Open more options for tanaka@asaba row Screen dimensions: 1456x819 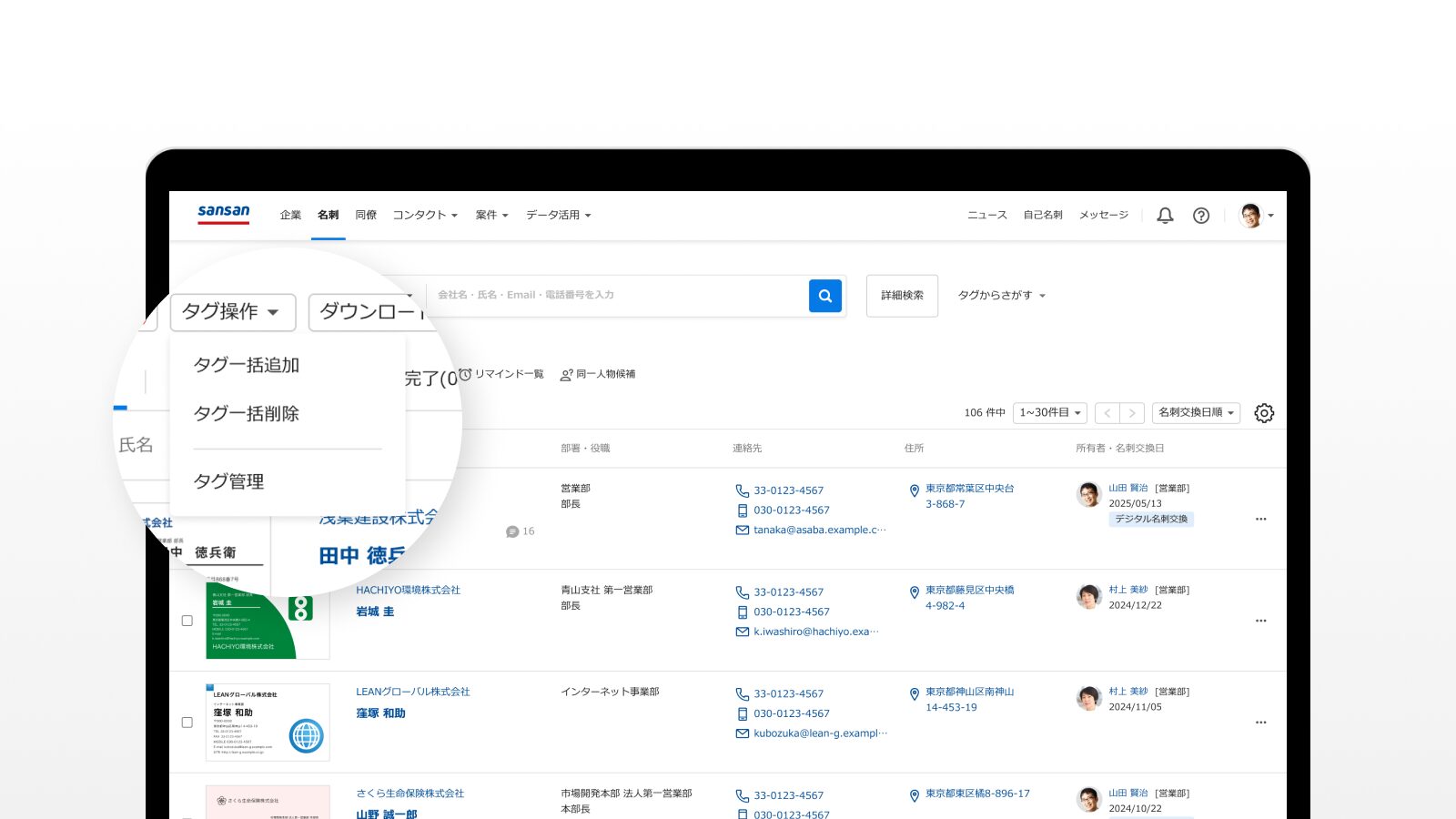1260,519
